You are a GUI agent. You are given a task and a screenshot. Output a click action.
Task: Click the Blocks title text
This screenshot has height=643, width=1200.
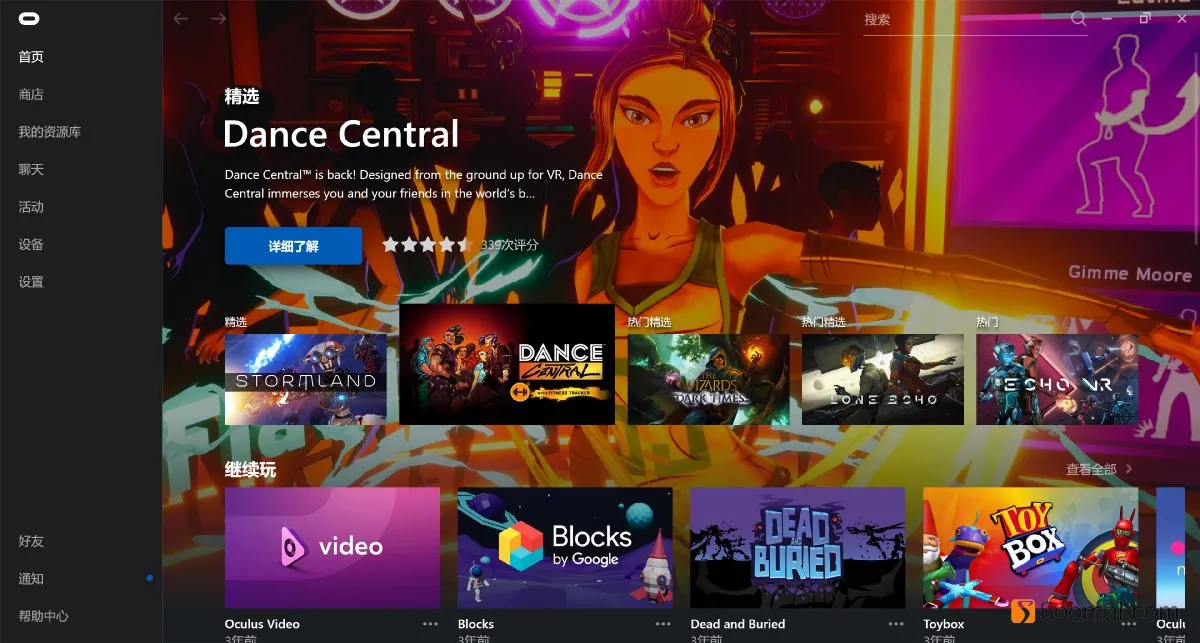tap(476, 624)
